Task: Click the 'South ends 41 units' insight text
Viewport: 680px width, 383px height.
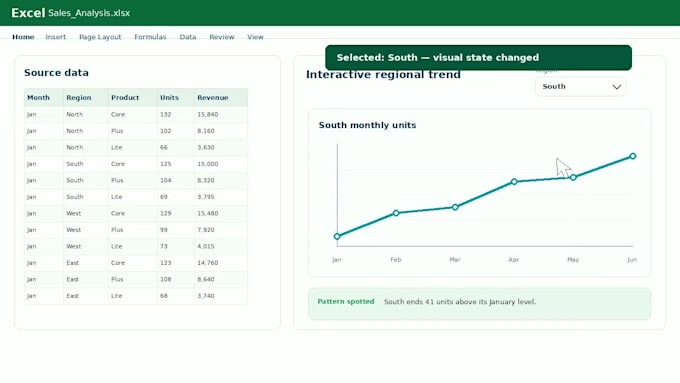Action: point(460,302)
